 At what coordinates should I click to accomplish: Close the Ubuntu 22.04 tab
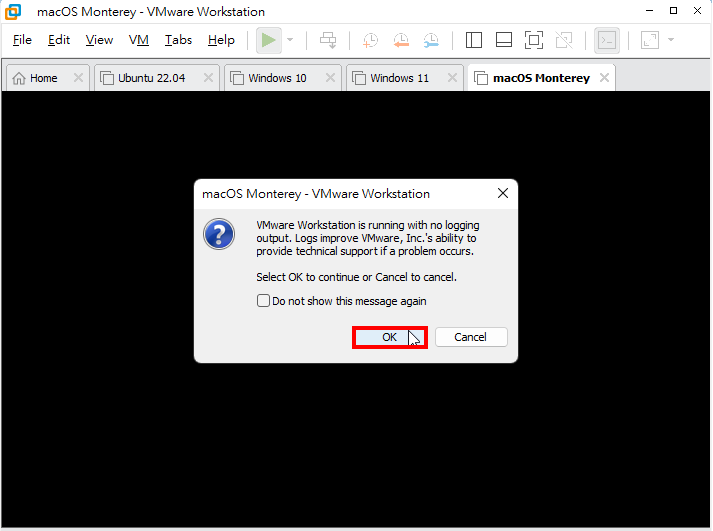coord(208,78)
